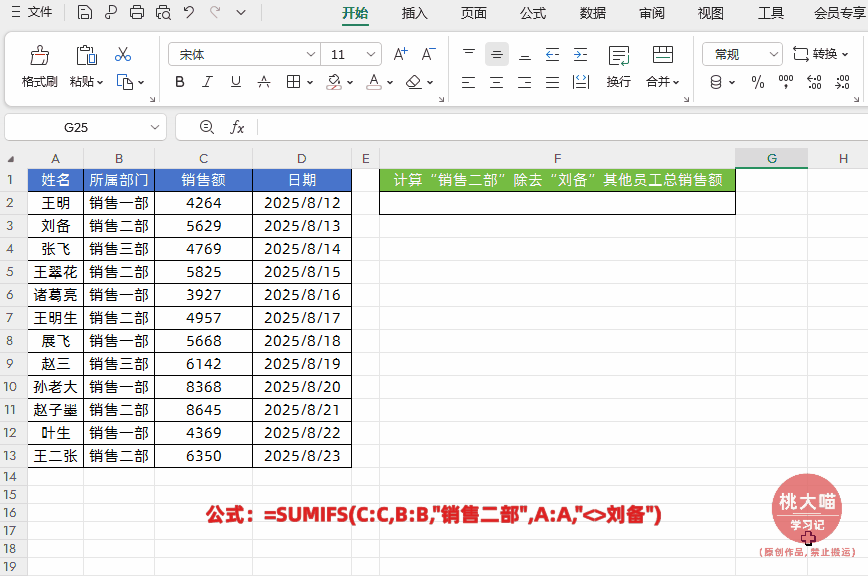Decrease indent
The image size is (868, 576).
coord(552,54)
